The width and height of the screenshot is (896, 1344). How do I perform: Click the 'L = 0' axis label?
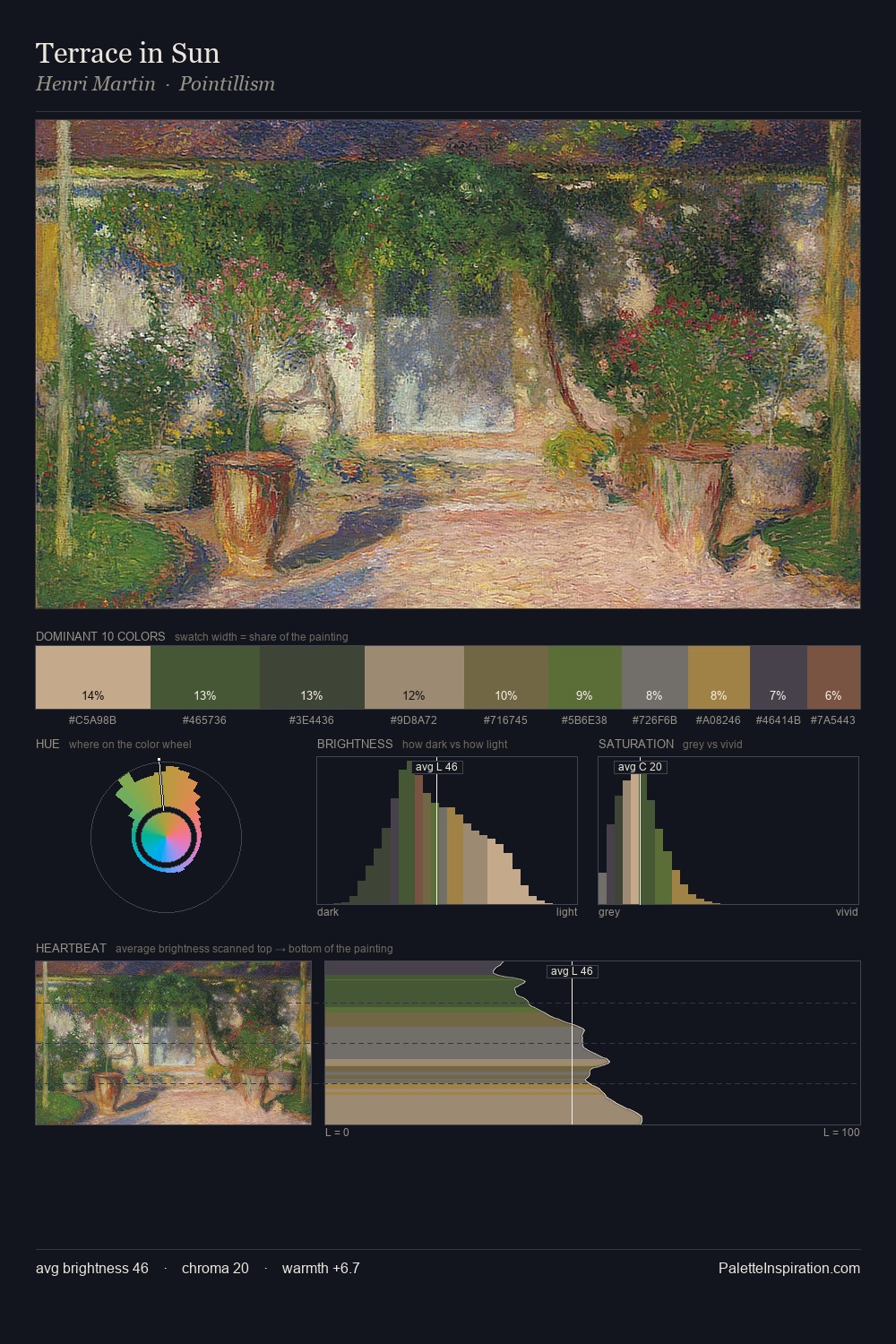337,1133
